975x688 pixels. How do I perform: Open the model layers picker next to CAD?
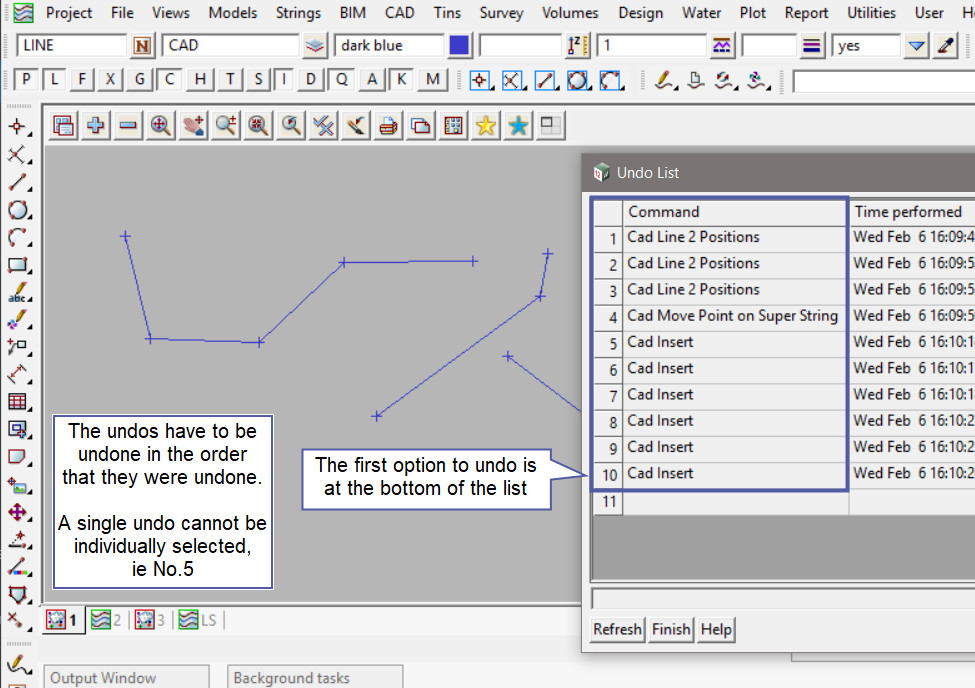coord(315,46)
